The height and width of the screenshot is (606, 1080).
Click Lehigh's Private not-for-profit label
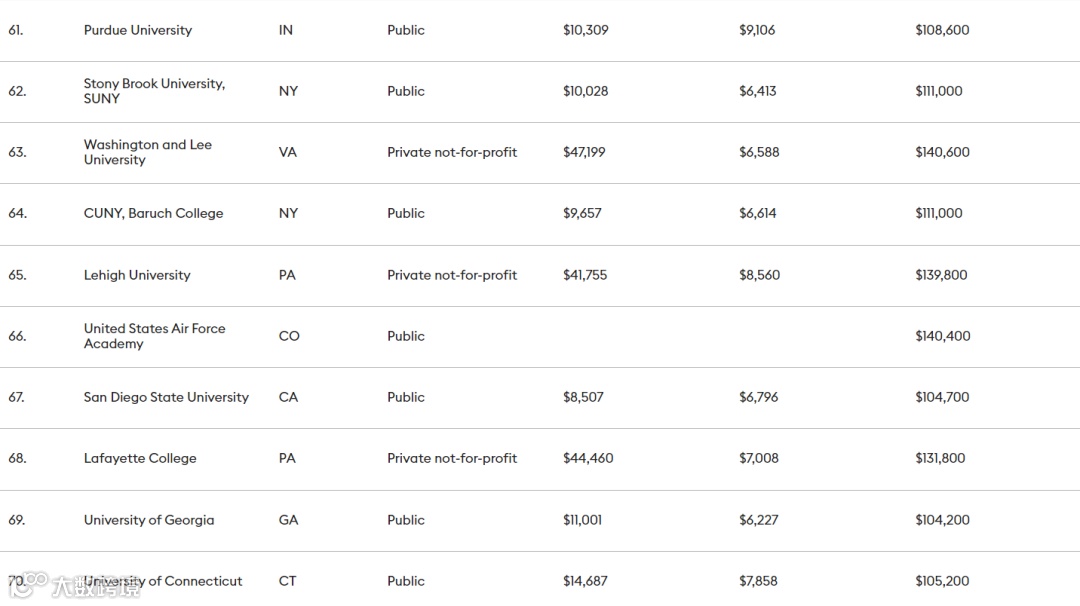[452, 275]
